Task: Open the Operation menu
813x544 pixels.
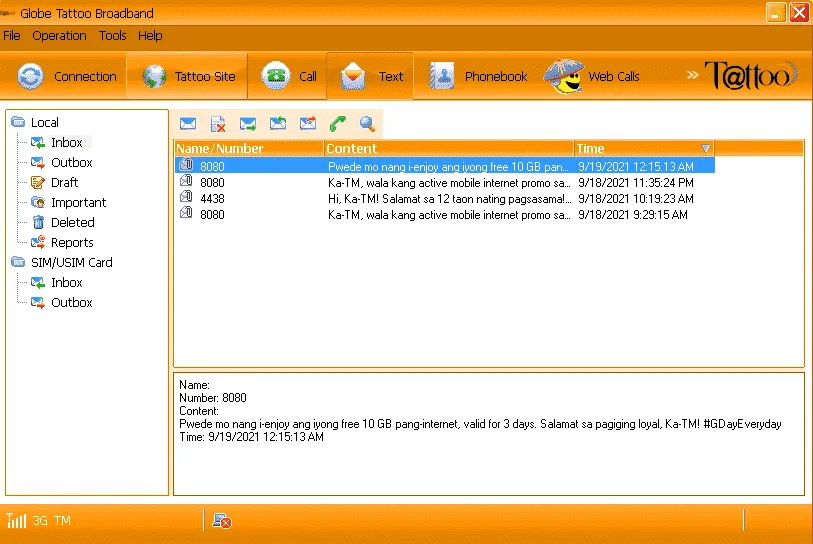Action: pos(59,36)
